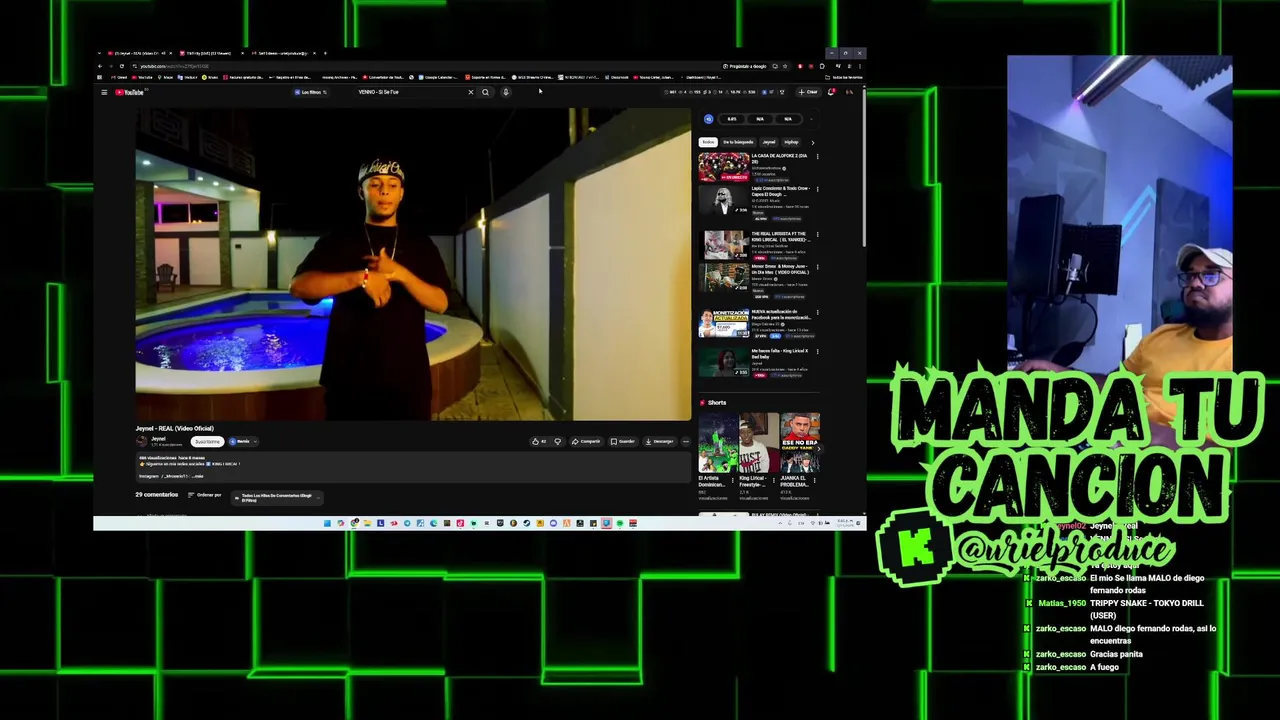Open the 'Ordenar por' comment sorting menu
The height and width of the screenshot is (720, 1280).
[x=205, y=495]
